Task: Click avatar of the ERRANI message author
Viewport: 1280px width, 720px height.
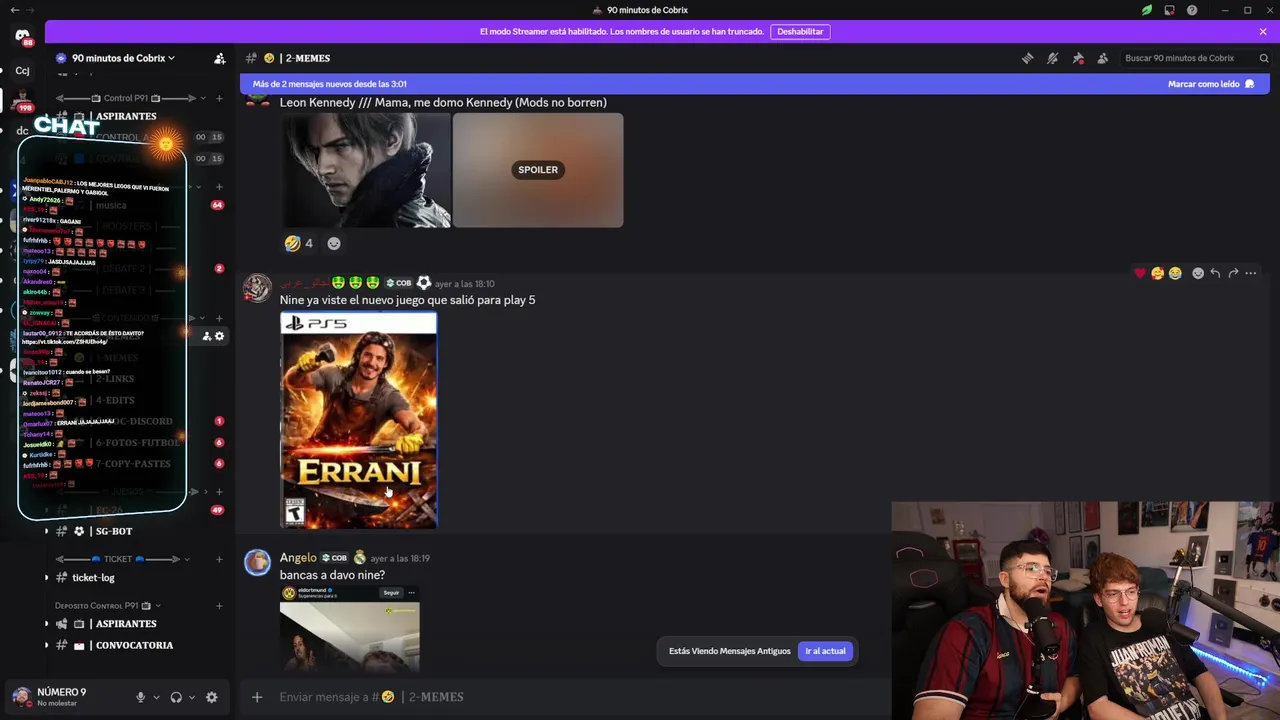Action: (x=258, y=288)
